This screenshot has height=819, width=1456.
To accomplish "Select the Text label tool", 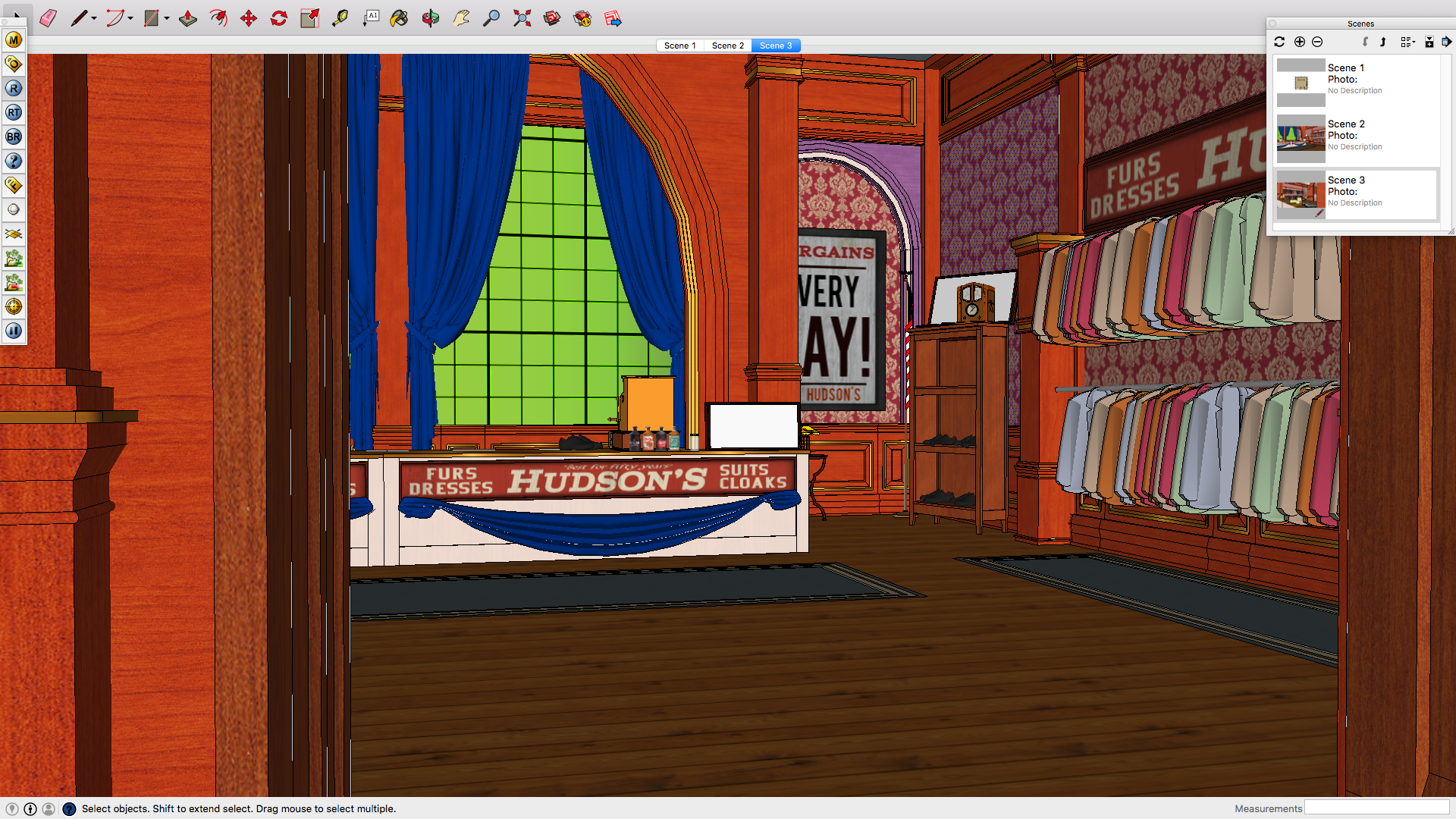I will point(370,18).
